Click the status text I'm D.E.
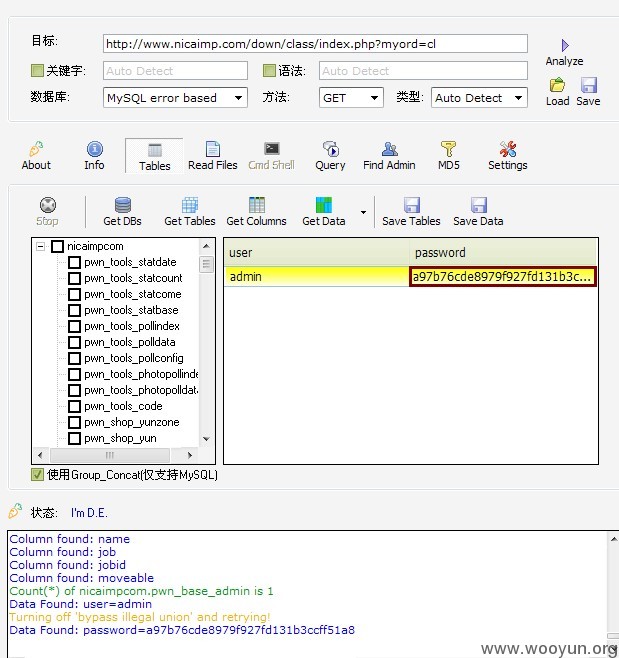619x658 pixels. [x=89, y=513]
